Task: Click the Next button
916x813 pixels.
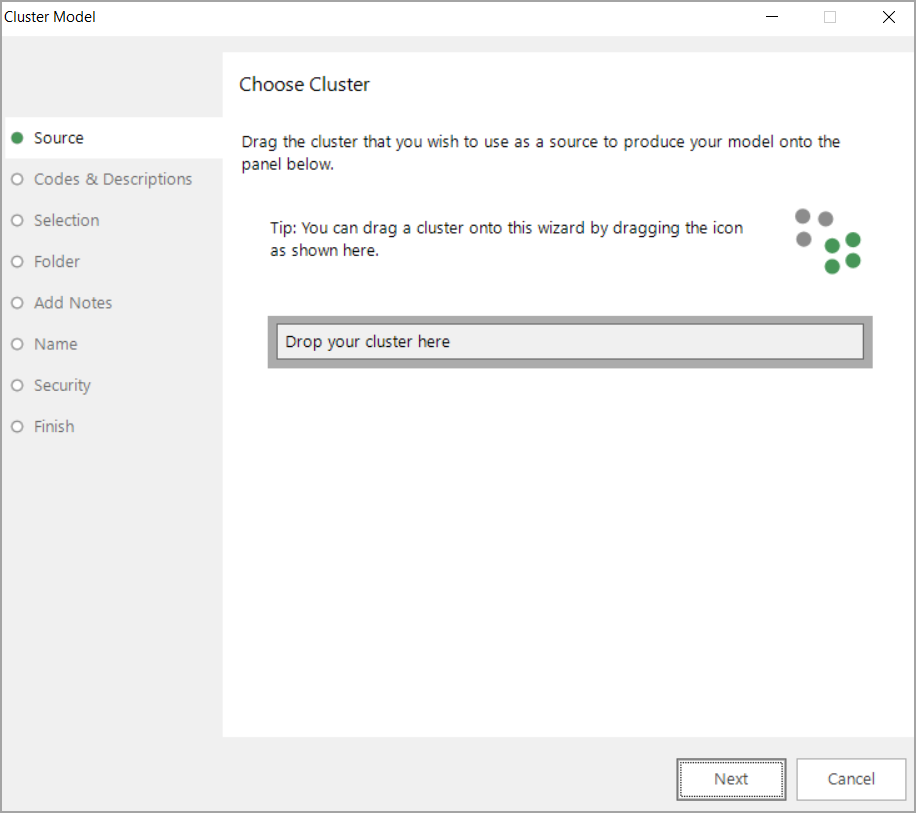Action: click(731, 779)
